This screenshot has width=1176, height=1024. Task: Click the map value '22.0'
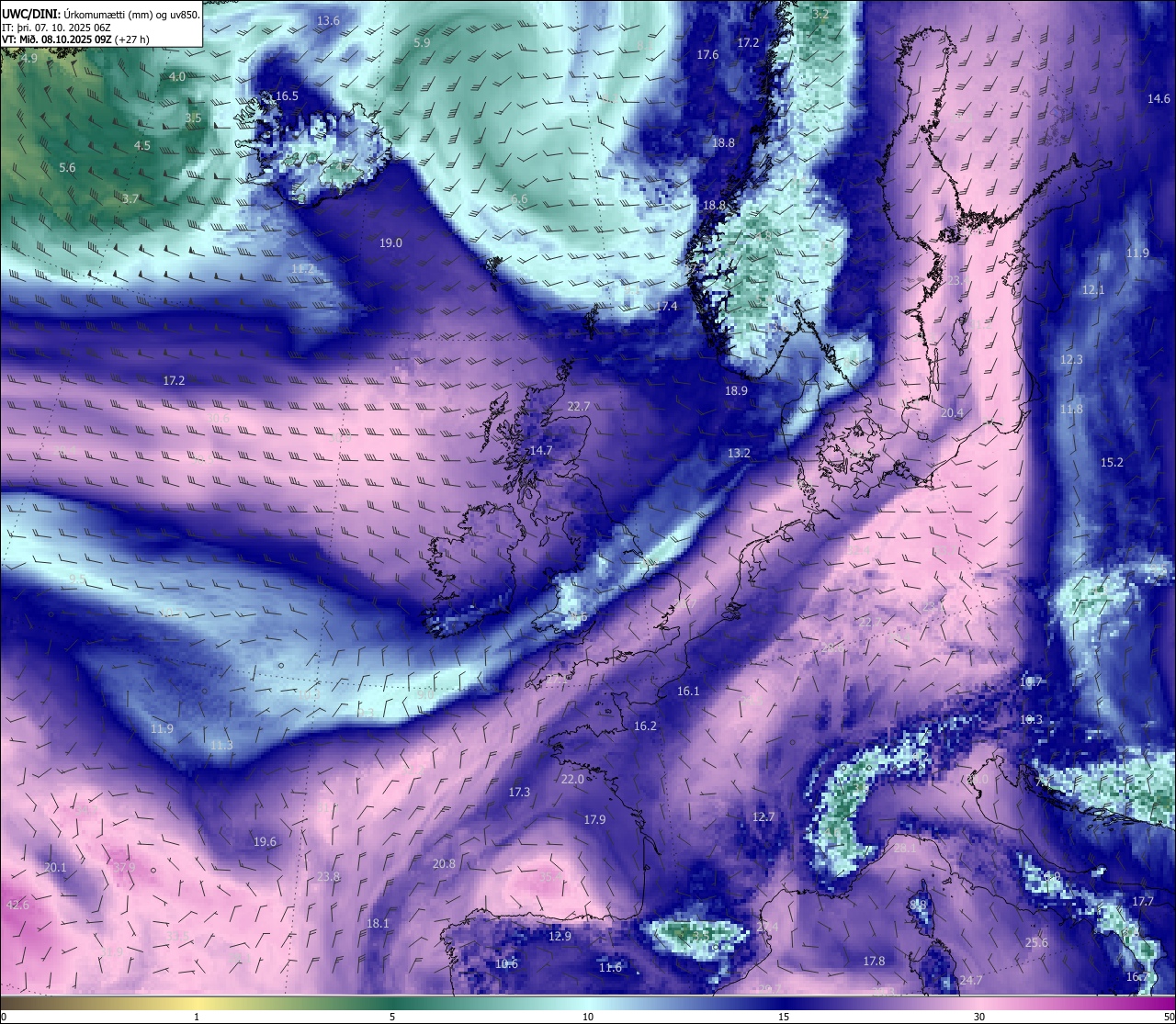tap(571, 779)
